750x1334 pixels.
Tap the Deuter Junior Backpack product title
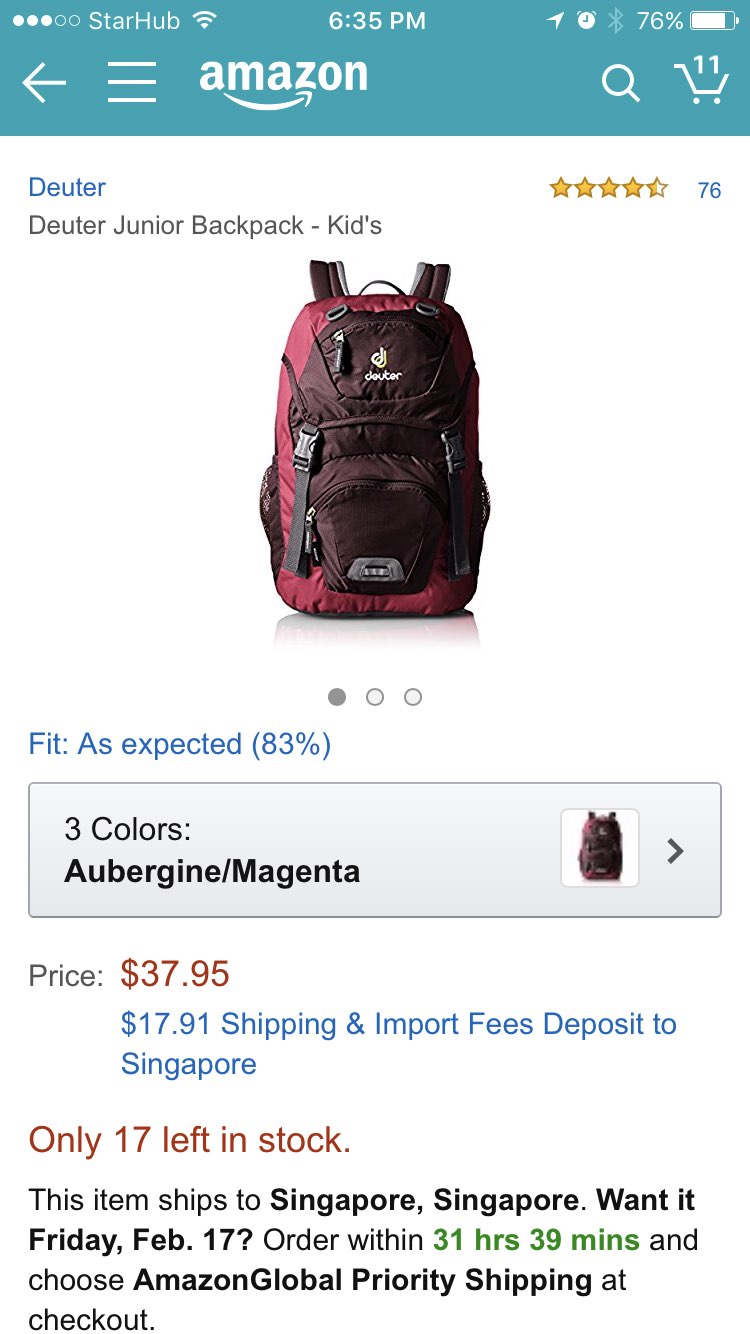[x=205, y=225]
